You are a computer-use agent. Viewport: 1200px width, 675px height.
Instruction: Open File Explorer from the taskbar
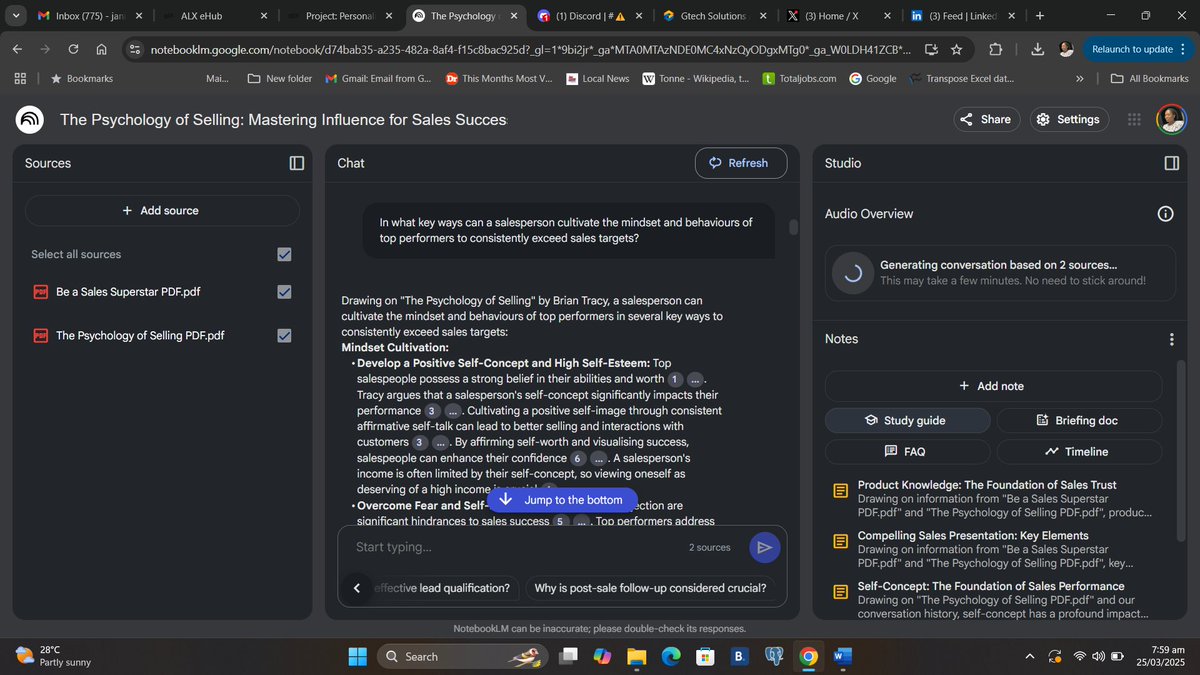pos(637,656)
